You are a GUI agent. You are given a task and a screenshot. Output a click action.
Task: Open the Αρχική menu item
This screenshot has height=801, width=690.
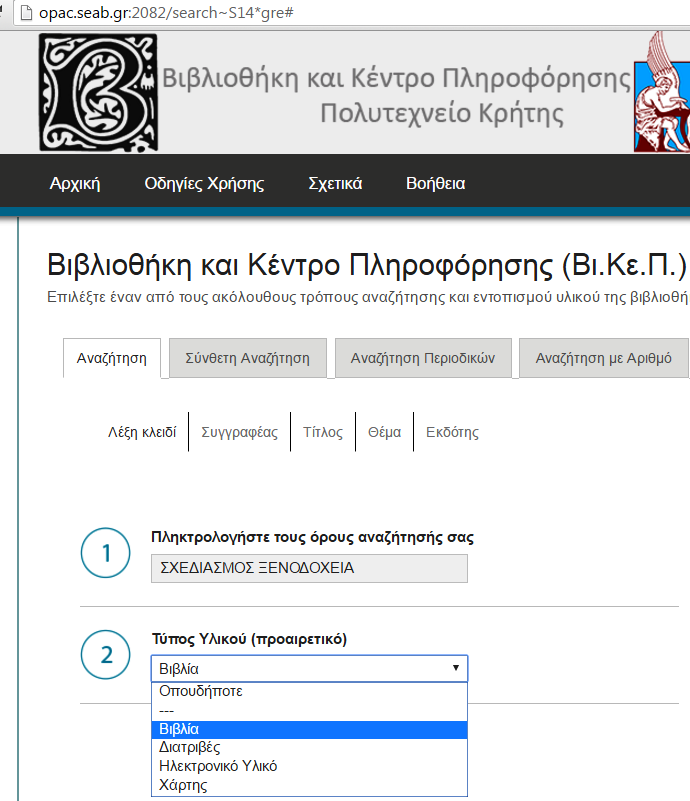75,183
